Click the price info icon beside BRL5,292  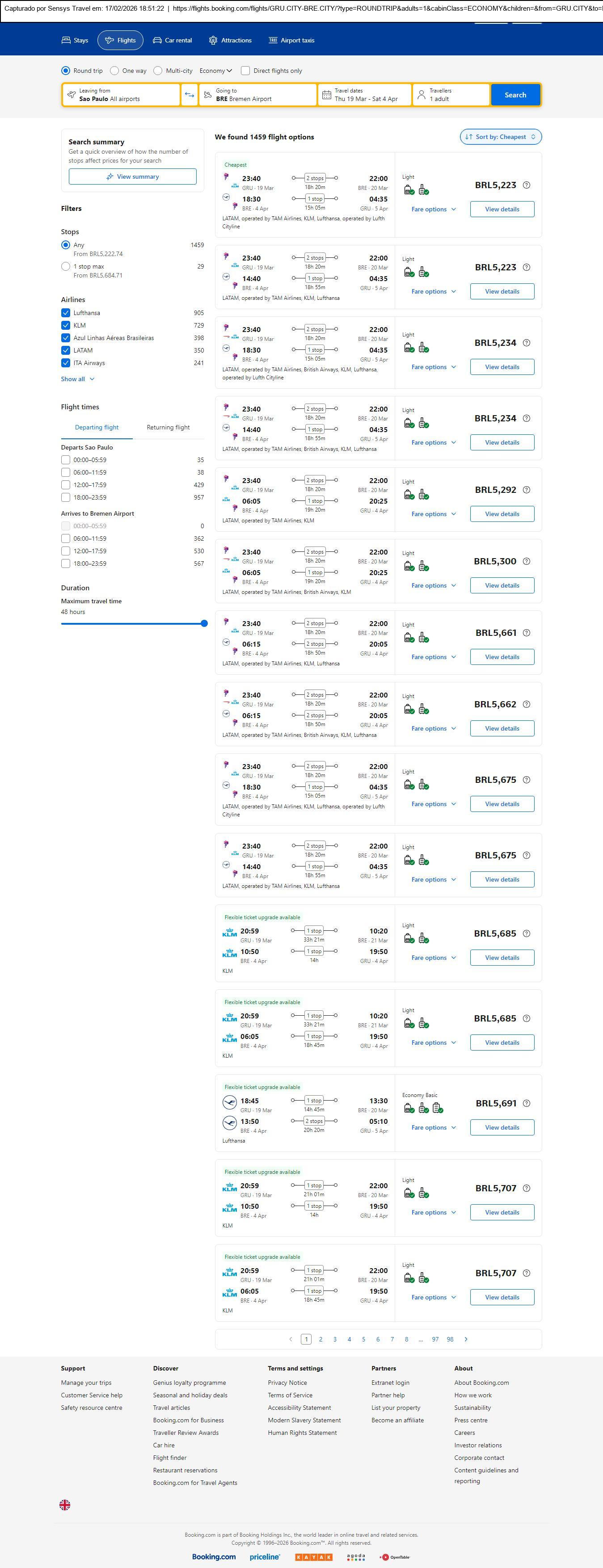pyautogui.click(x=526, y=490)
